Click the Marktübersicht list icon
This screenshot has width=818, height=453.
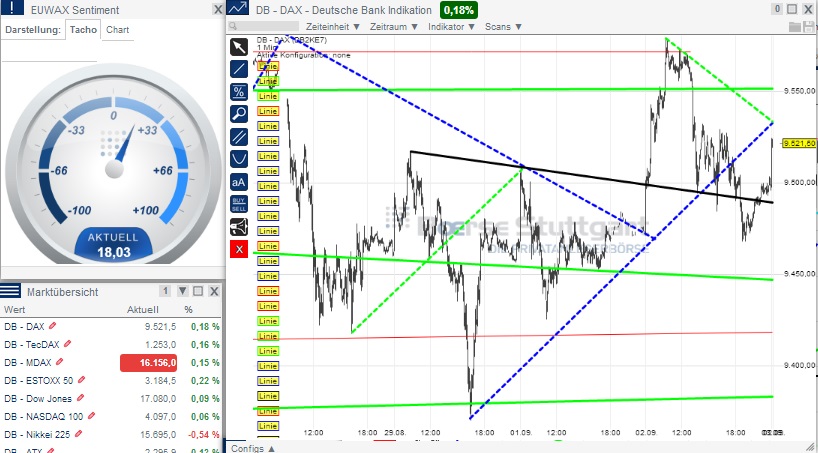[x=10, y=291]
